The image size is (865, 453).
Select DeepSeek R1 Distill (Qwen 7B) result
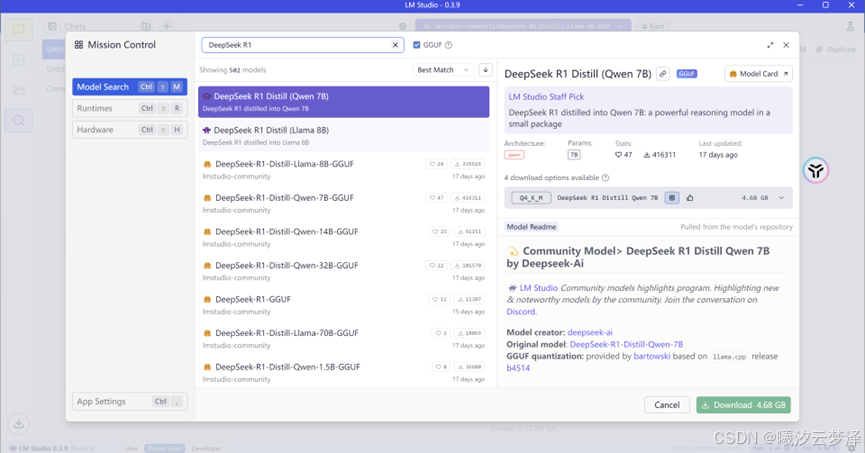coord(344,102)
